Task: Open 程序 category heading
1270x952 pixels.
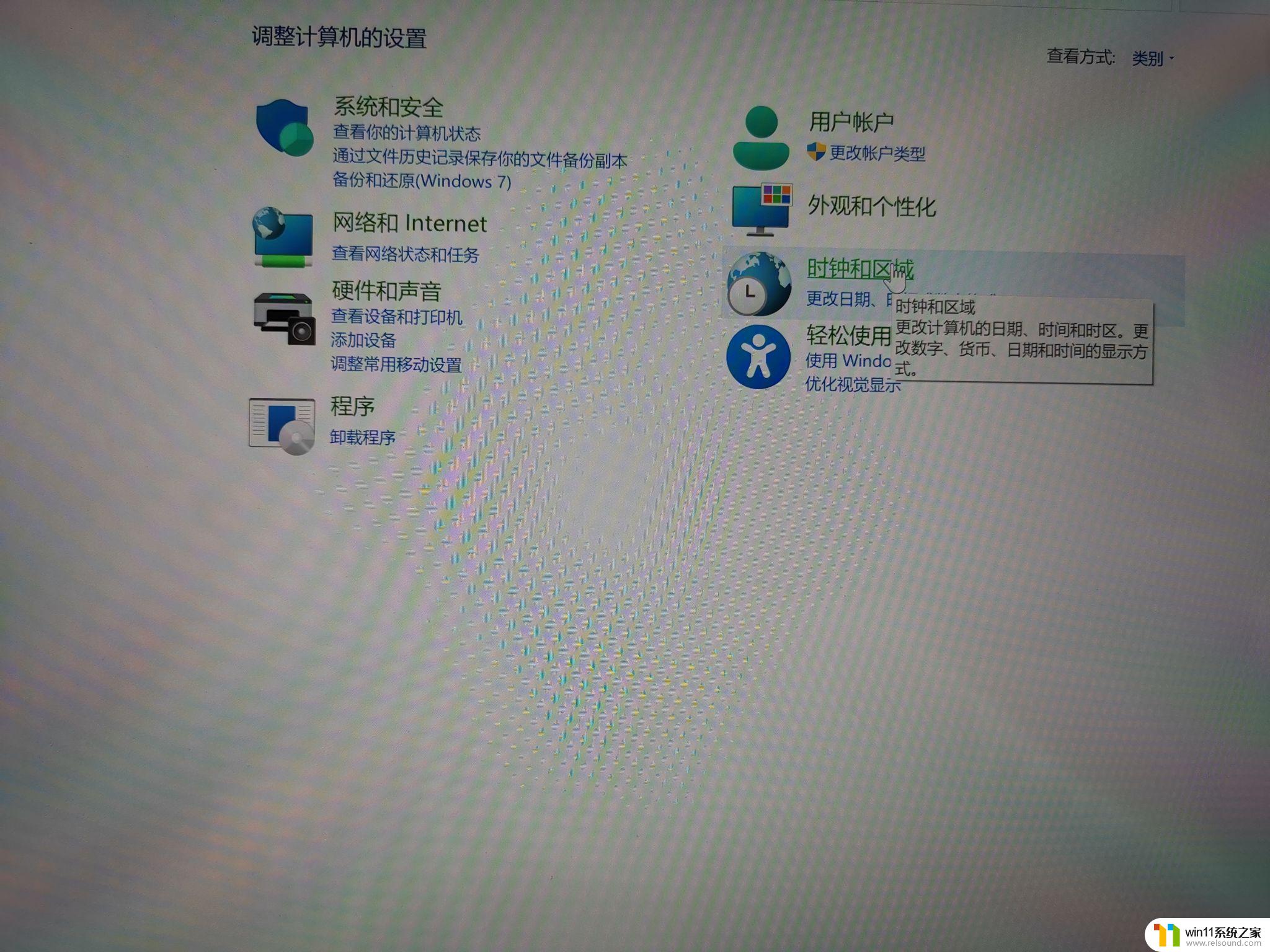Action: [352, 406]
